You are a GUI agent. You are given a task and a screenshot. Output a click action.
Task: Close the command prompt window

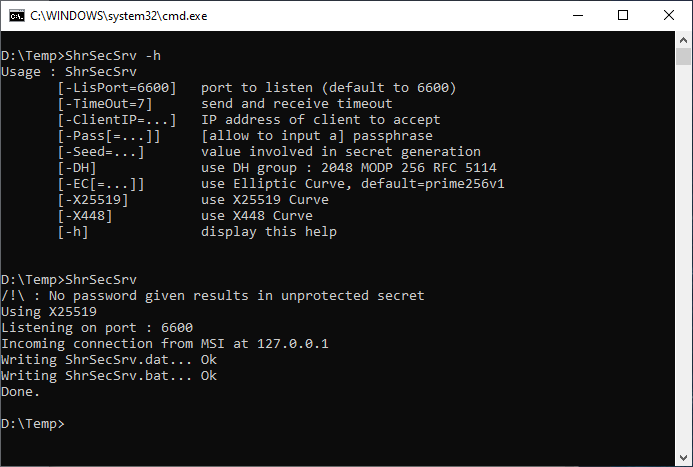tap(669, 15)
